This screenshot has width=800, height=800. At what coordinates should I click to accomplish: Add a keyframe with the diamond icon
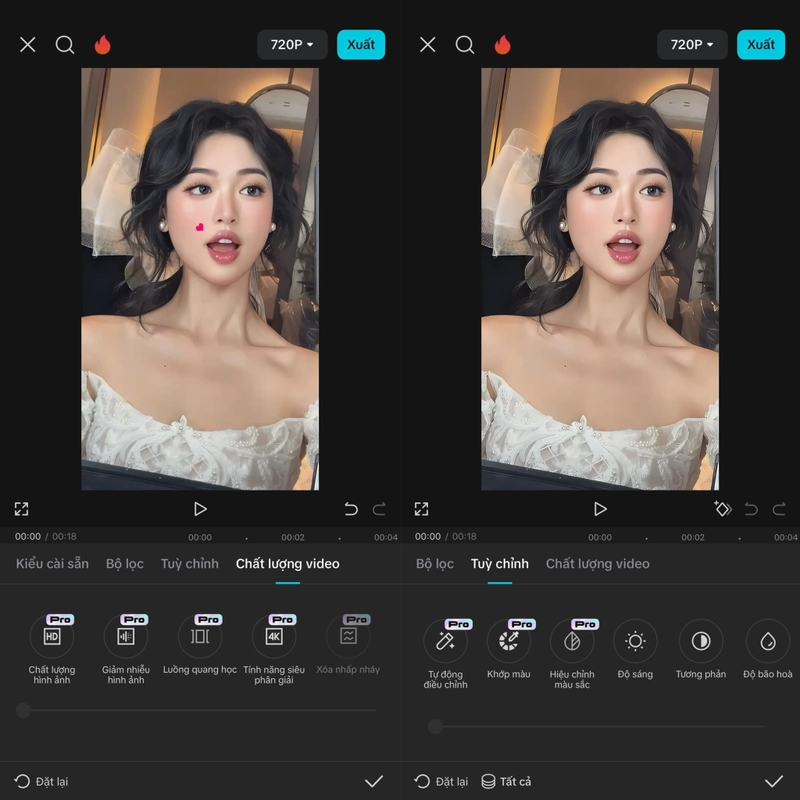[x=723, y=509]
